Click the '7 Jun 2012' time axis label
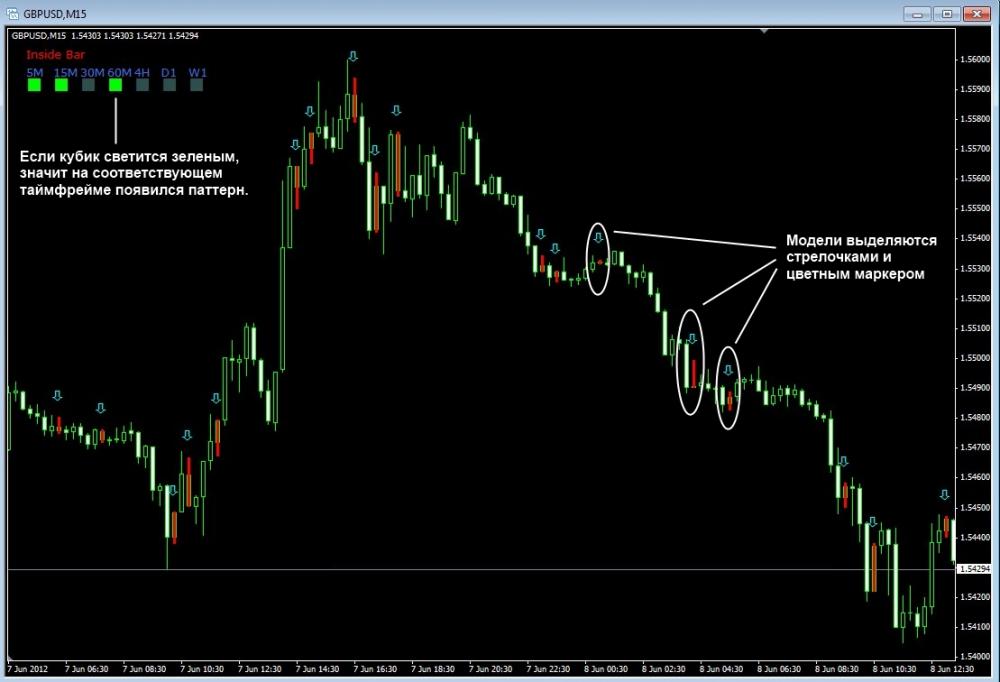 click(x=29, y=669)
